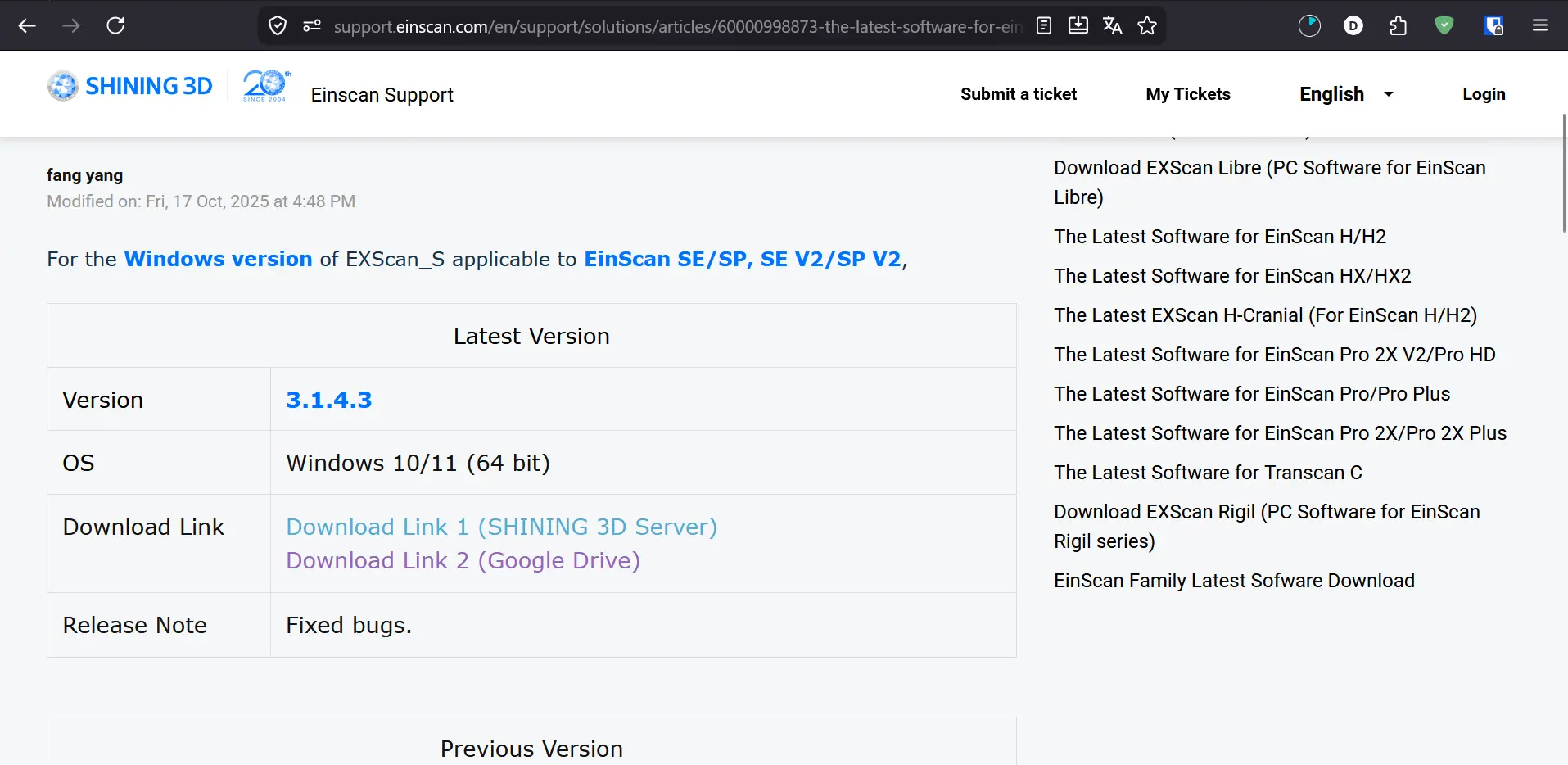Open Latest Software for EinScan HX/HX2
The height and width of the screenshot is (765, 1568).
pyautogui.click(x=1232, y=276)
